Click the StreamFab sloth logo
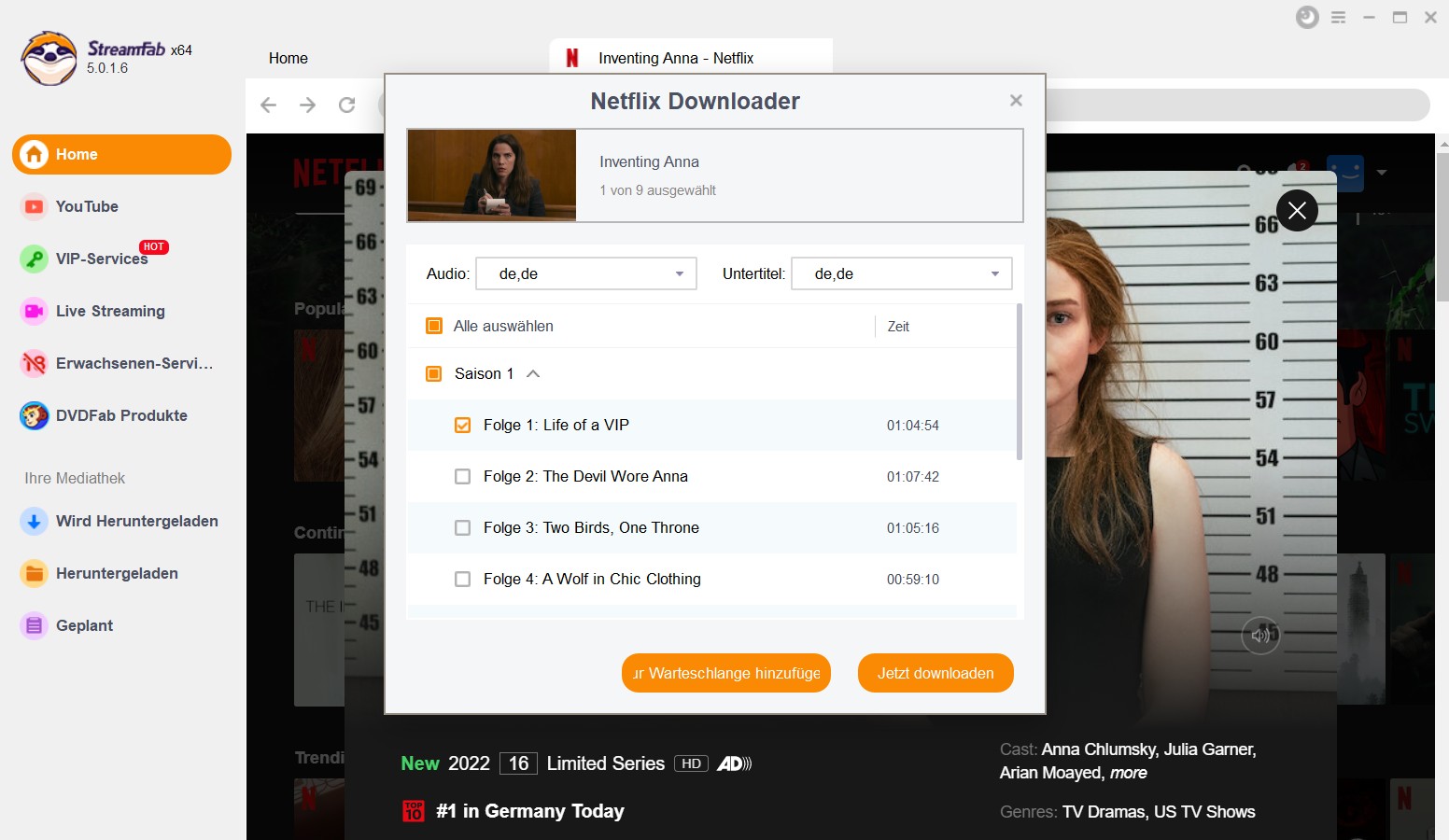The image size is (1449, 840). 49,58
